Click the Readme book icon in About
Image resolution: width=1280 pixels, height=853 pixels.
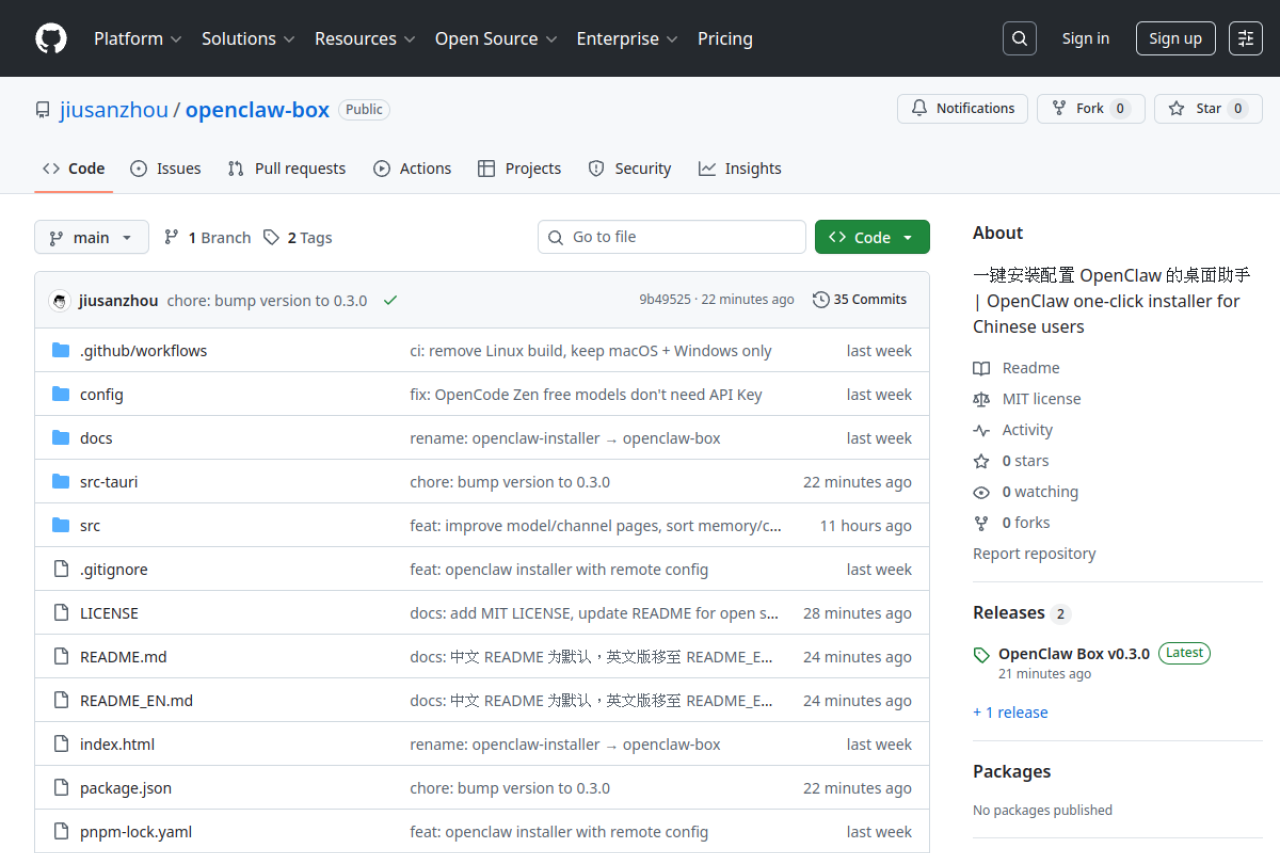click(x=982, y=368)
